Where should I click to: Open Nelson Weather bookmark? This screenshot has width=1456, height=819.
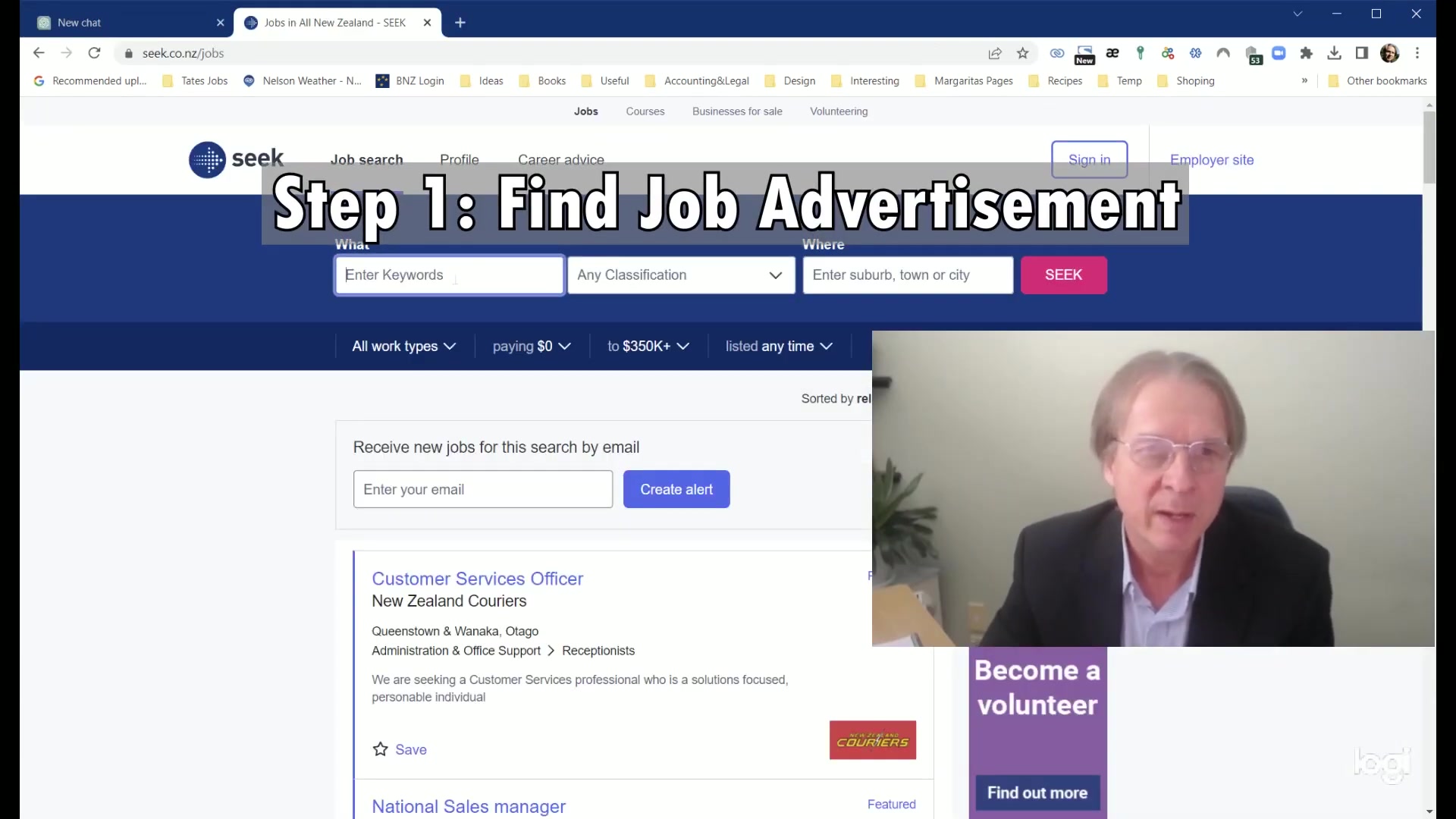tap(302, 81)
